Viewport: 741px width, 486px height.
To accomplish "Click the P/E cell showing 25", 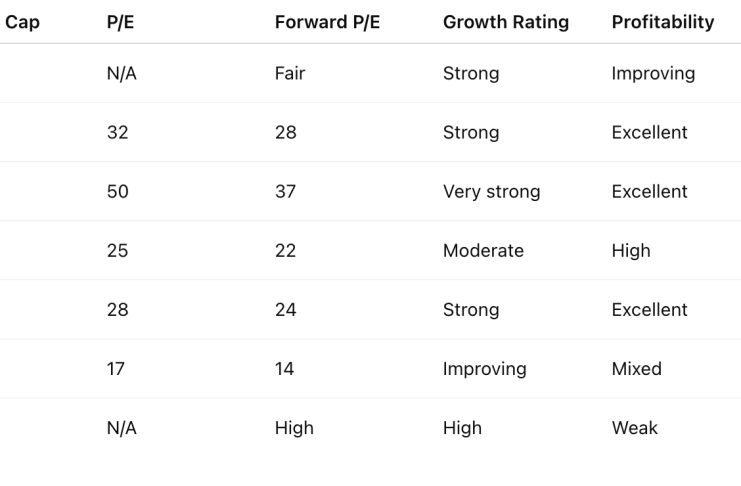I will click(117, 251).
